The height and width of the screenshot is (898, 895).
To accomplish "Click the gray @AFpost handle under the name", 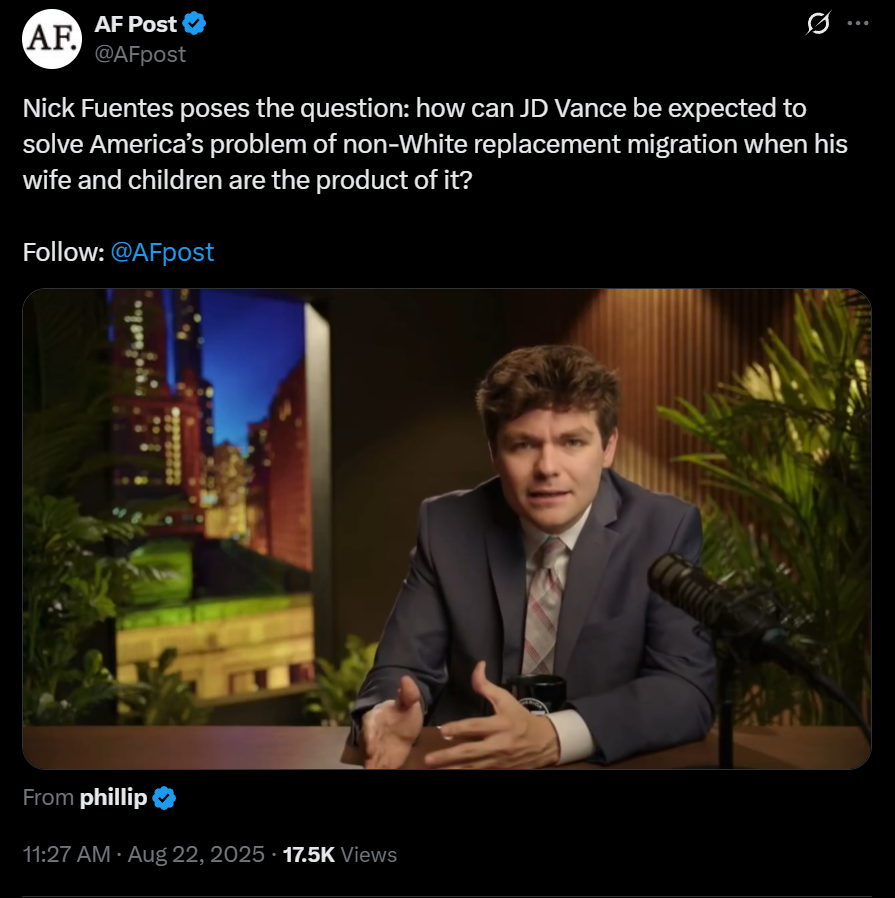I will pyautogui.click(x=139, y=54).
